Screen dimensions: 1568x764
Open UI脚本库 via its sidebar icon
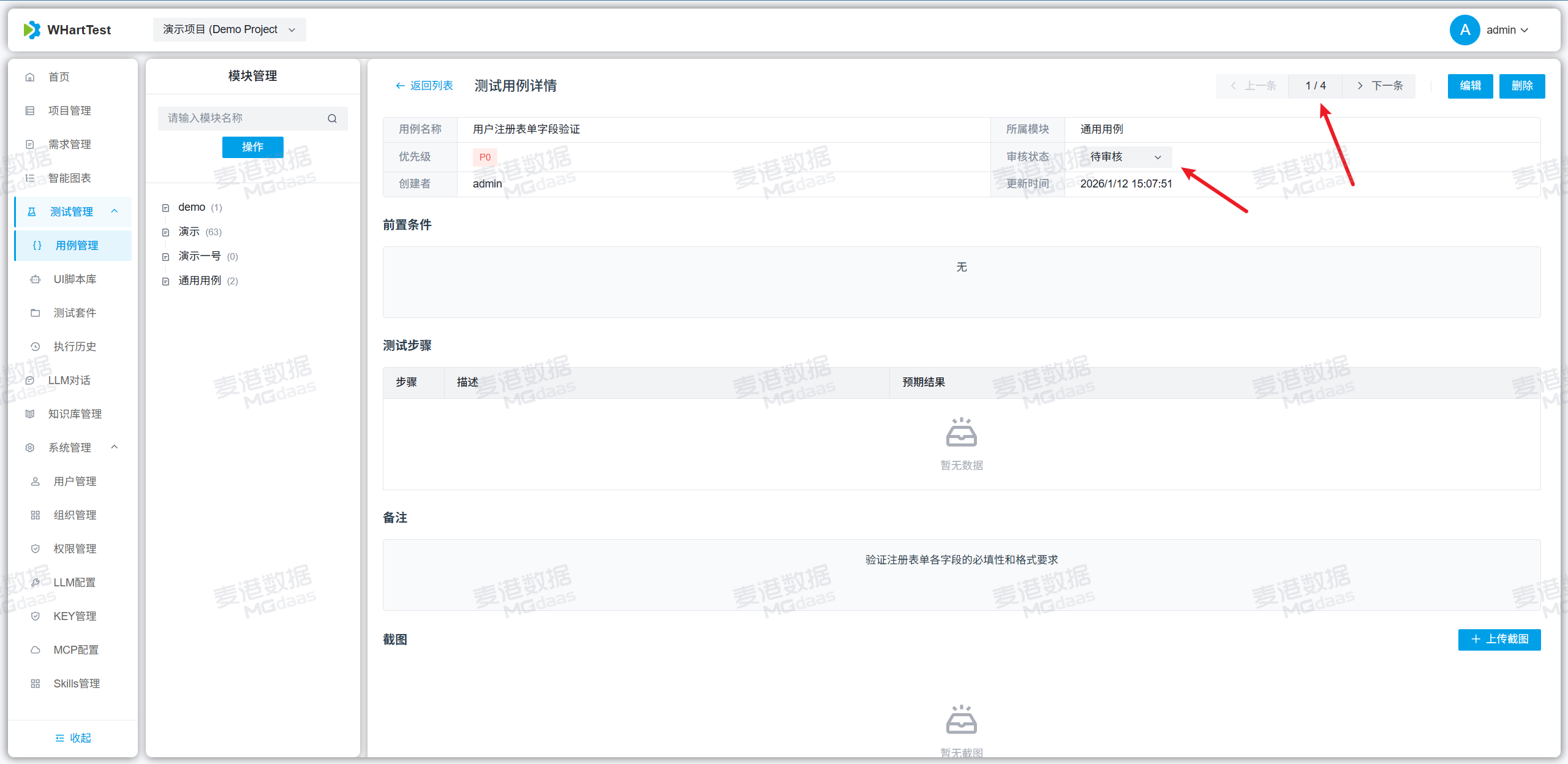click(x=36, y=279)
